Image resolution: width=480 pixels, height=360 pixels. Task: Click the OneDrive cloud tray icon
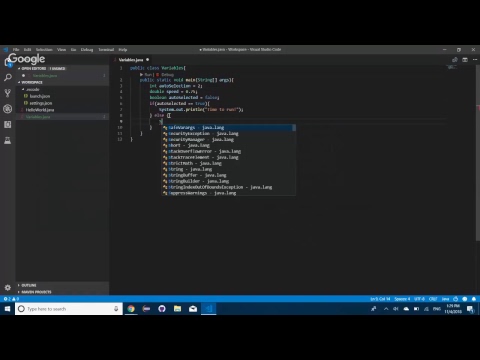pos(406,309)
